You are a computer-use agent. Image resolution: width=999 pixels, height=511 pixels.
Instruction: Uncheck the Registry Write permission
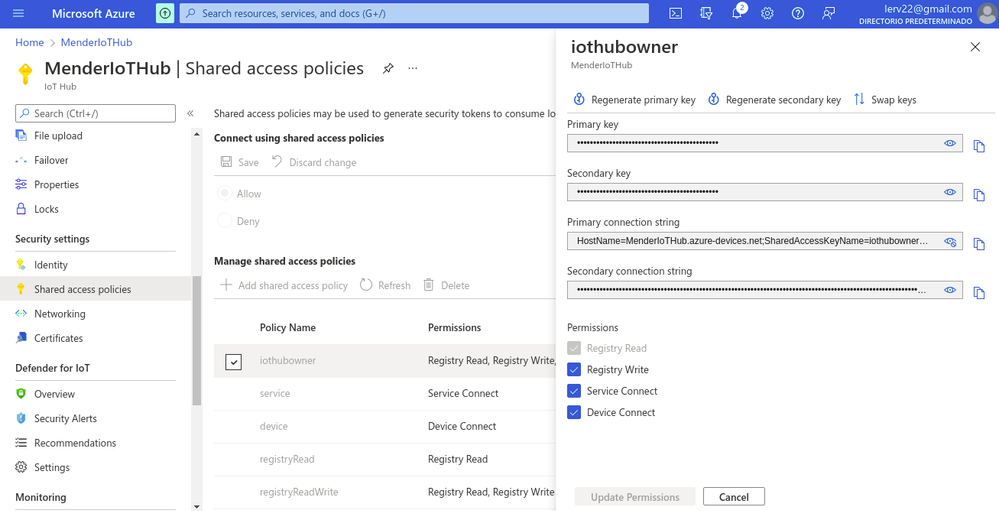tap(574, 370)
